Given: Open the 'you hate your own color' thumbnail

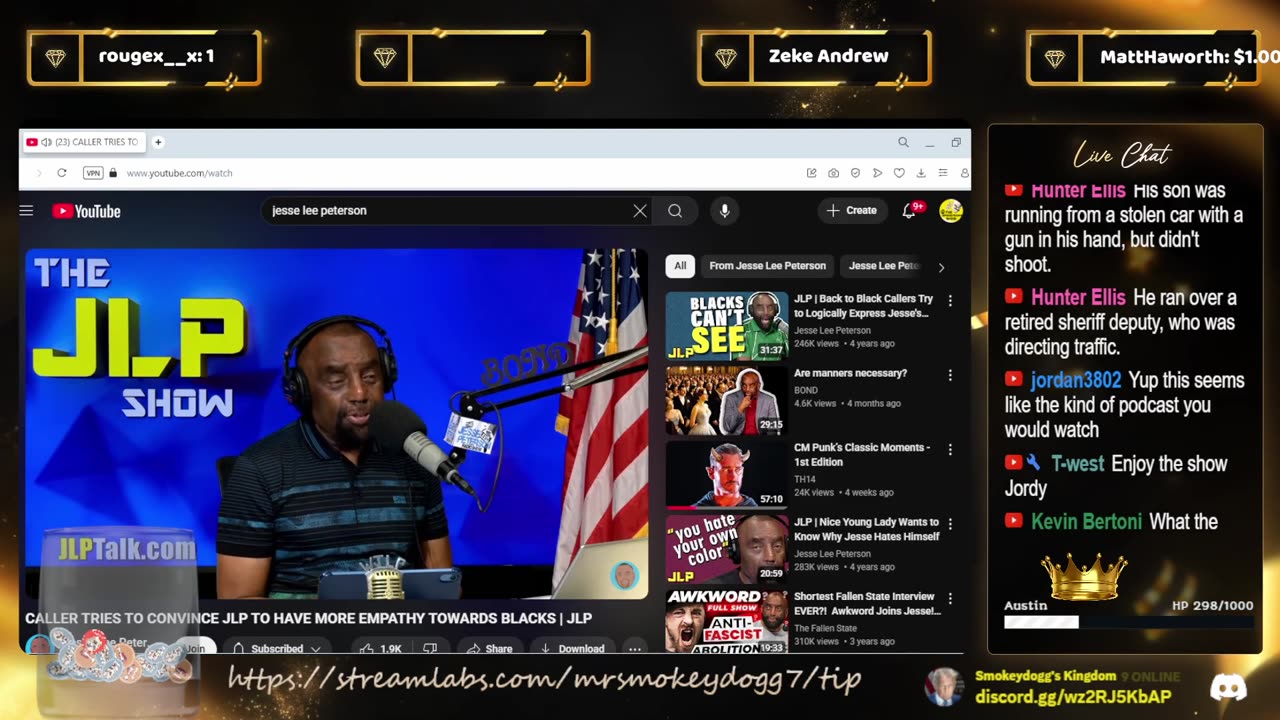Looking at the screenshot, I should tap(726, 548).
